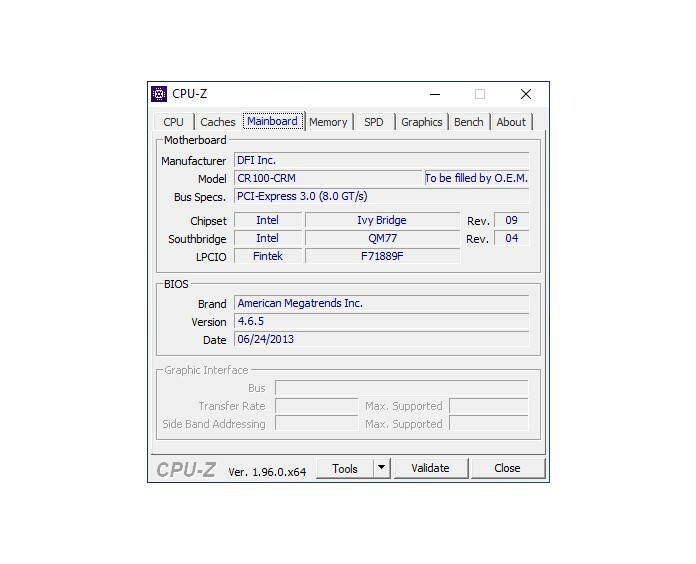This screenshot has width=696, height=564.
Task: Click the Tools button
Action: click(345, 469)
